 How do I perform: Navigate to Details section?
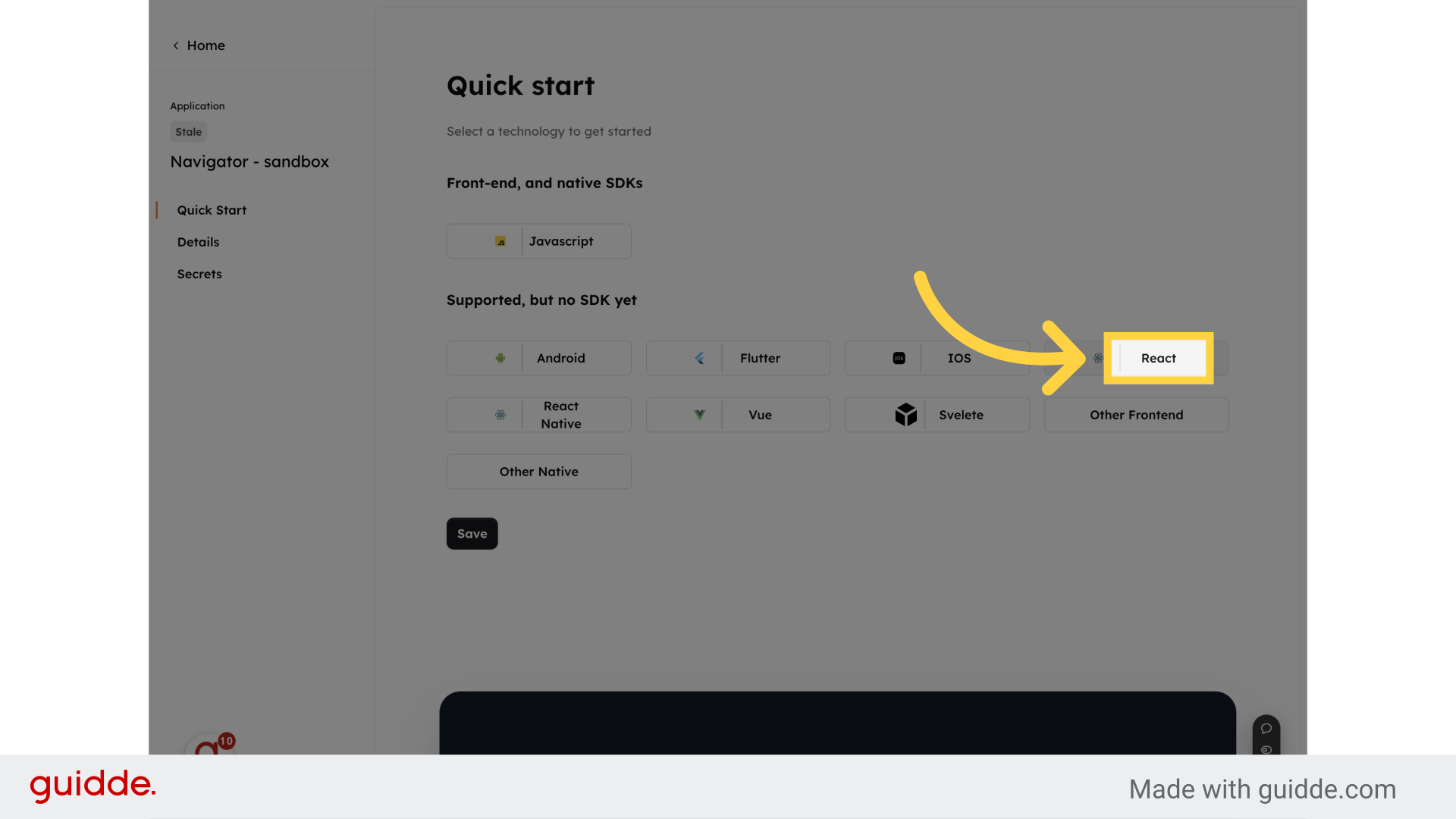point(198,241)
